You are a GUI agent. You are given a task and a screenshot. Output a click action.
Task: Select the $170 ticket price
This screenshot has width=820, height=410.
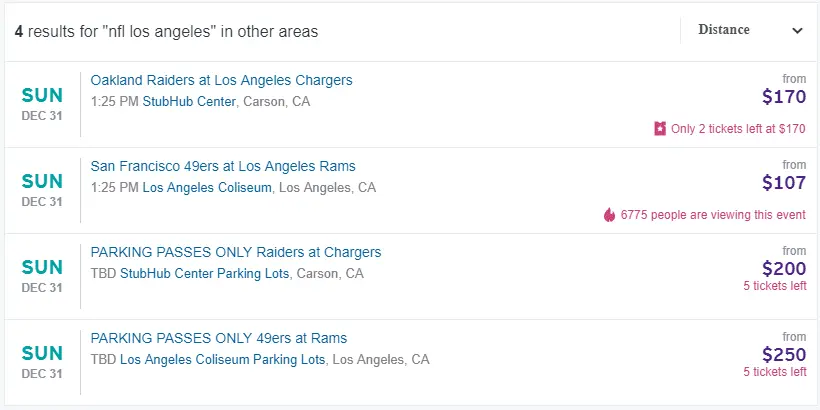click(783, 98)
